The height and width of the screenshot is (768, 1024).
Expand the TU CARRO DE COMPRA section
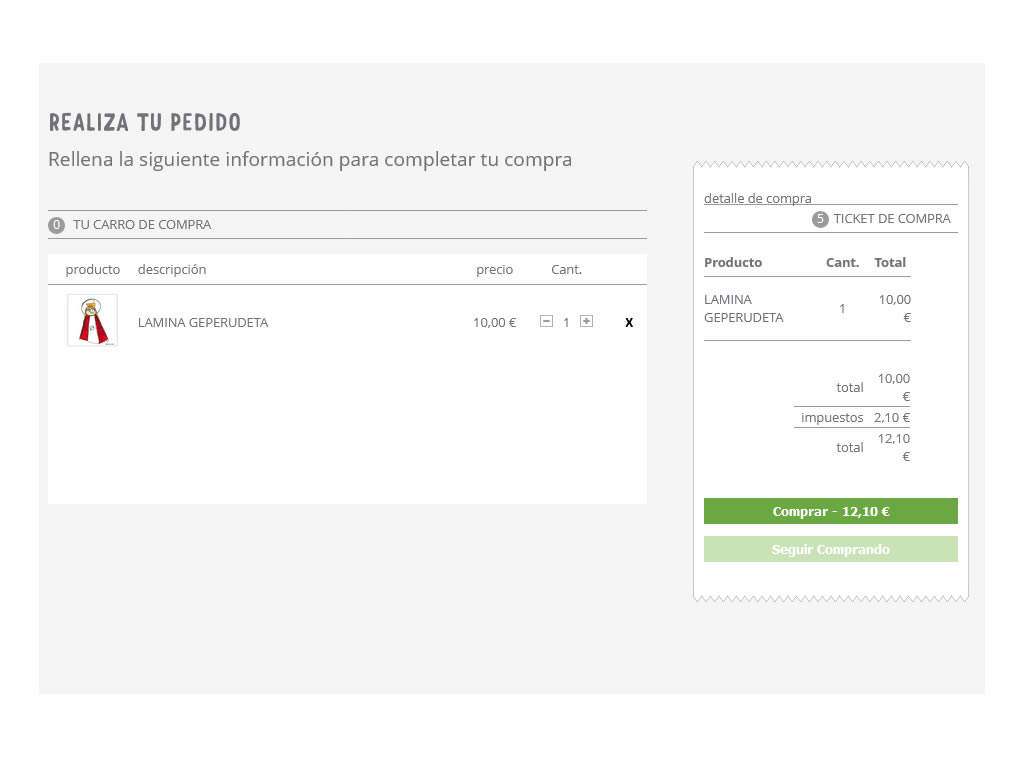(x=142, y=225)
